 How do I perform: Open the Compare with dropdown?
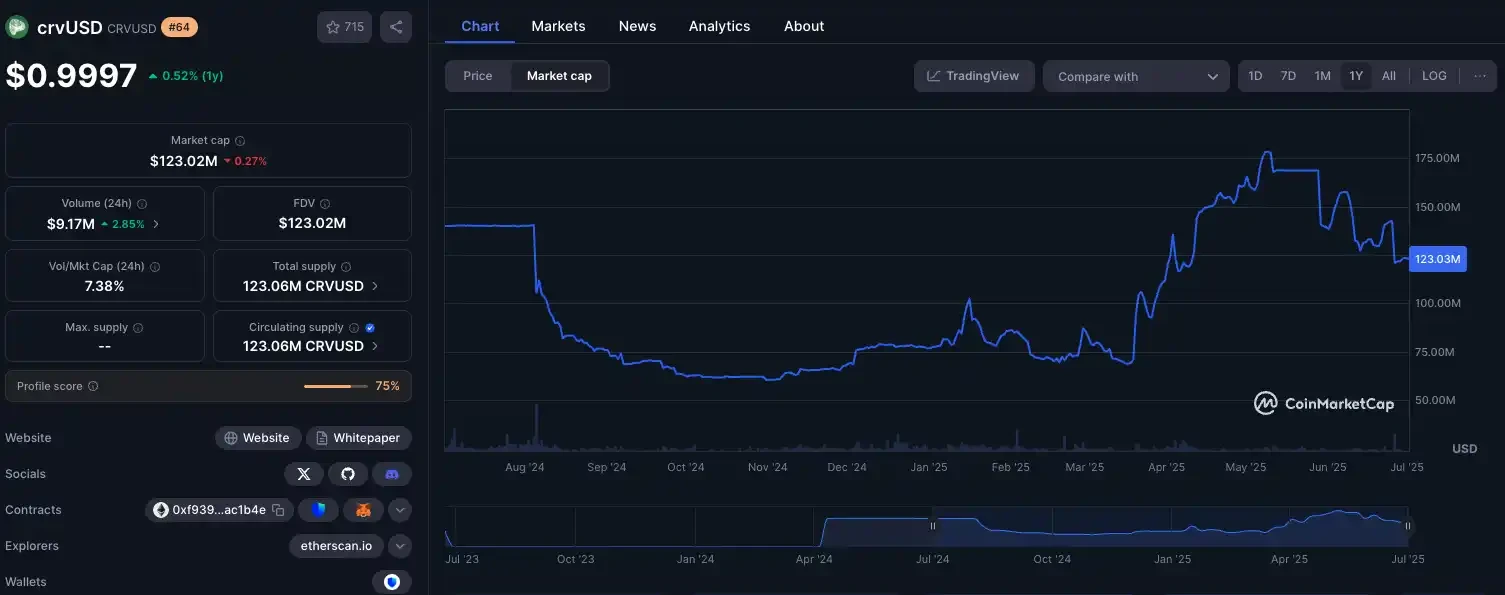(1136, 76)
